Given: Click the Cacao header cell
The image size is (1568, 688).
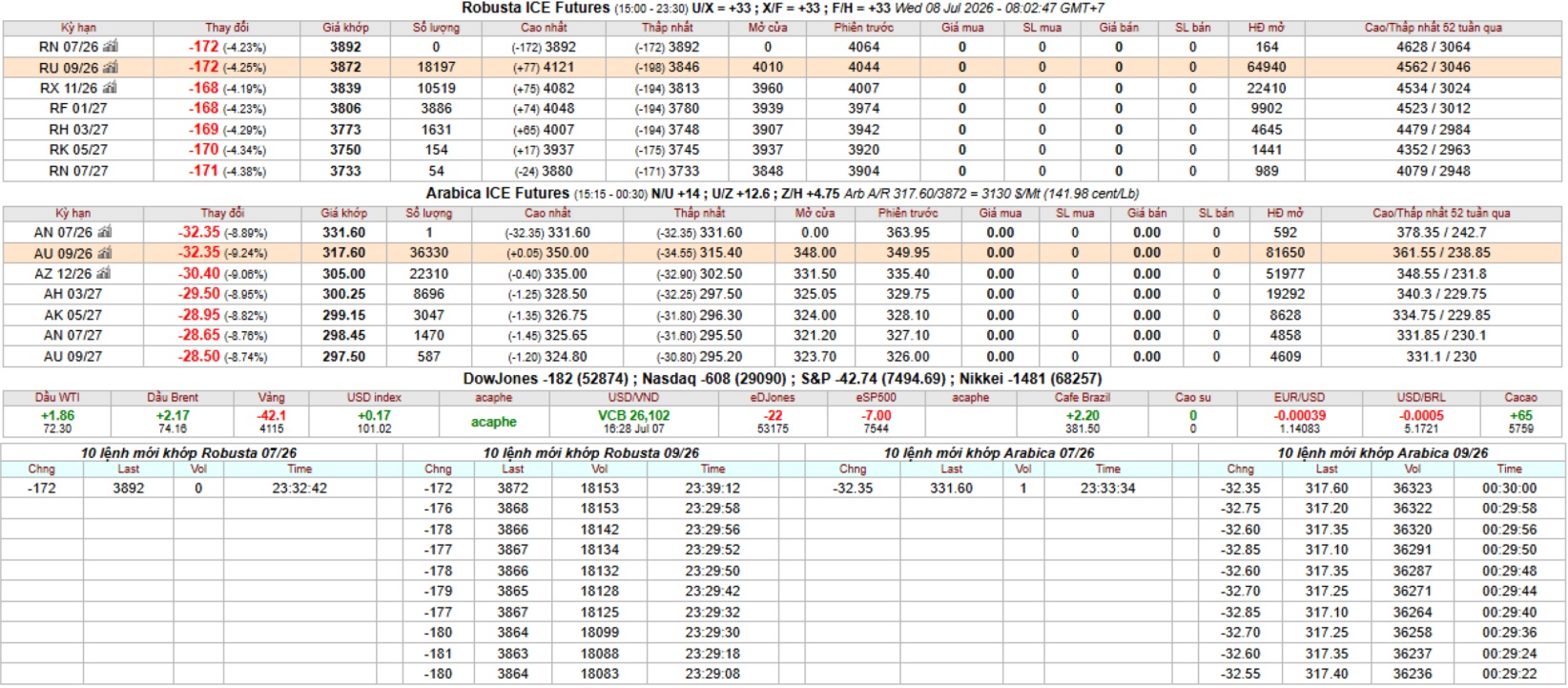Looking at the screenshot, I should [x=1520, y=397].
